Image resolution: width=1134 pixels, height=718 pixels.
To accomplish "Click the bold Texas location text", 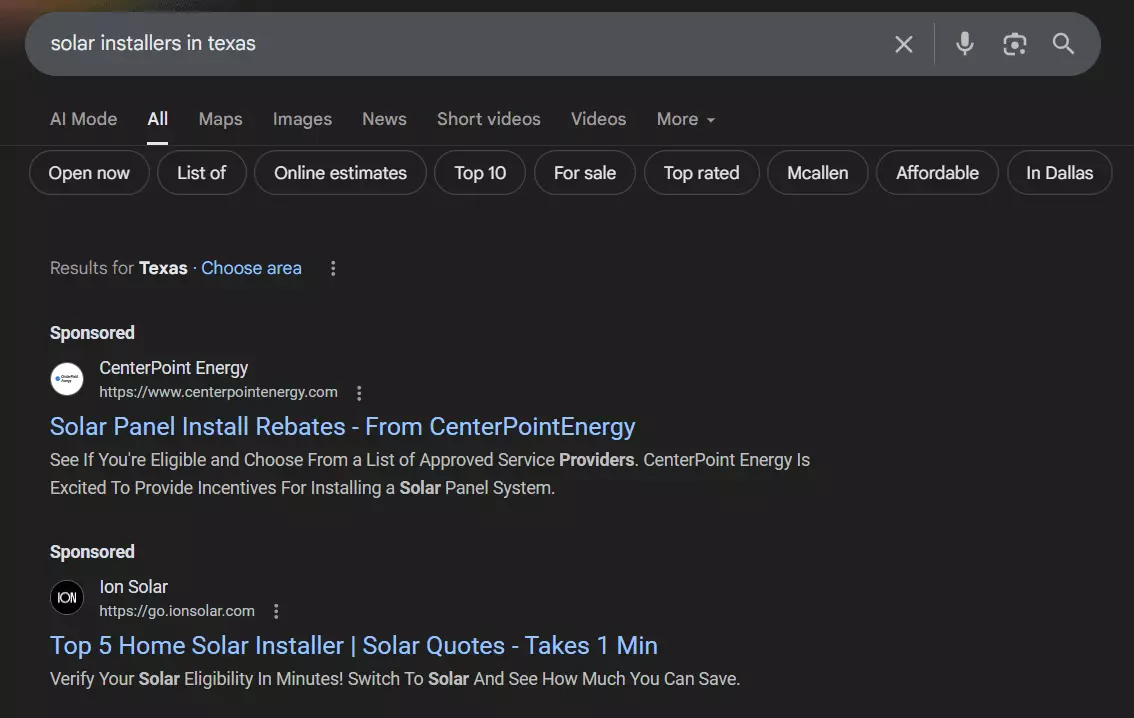I will (x=163, y=268).
